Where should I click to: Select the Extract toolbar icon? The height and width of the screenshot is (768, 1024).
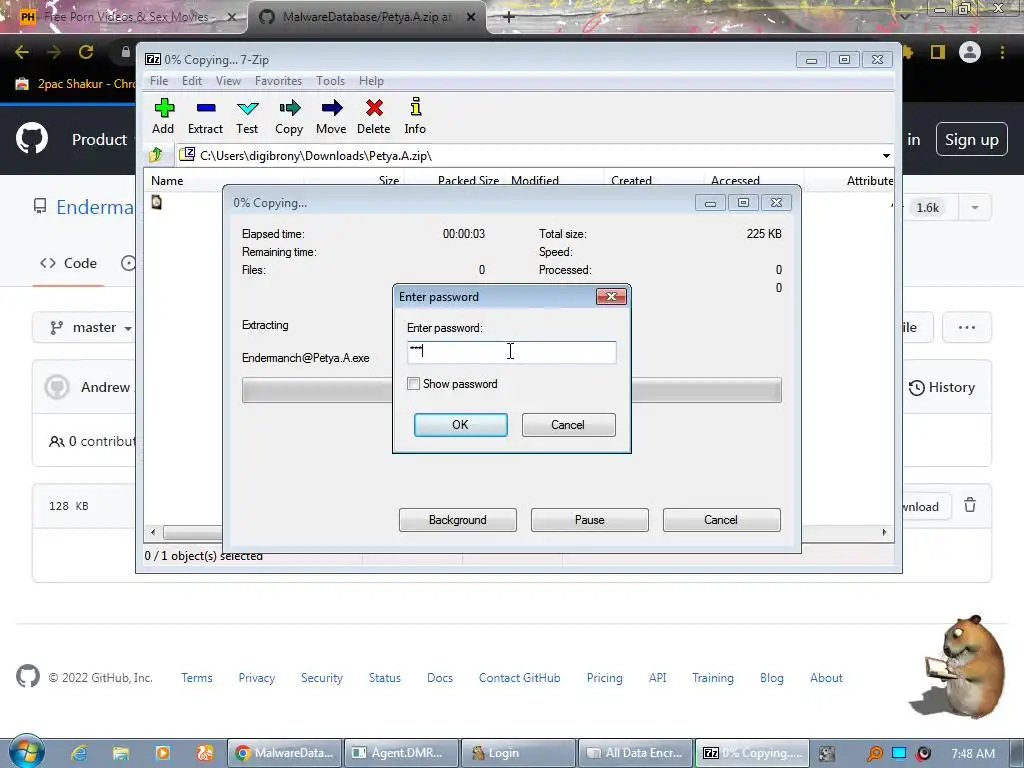pyautogui.click(x=205, y=116)
